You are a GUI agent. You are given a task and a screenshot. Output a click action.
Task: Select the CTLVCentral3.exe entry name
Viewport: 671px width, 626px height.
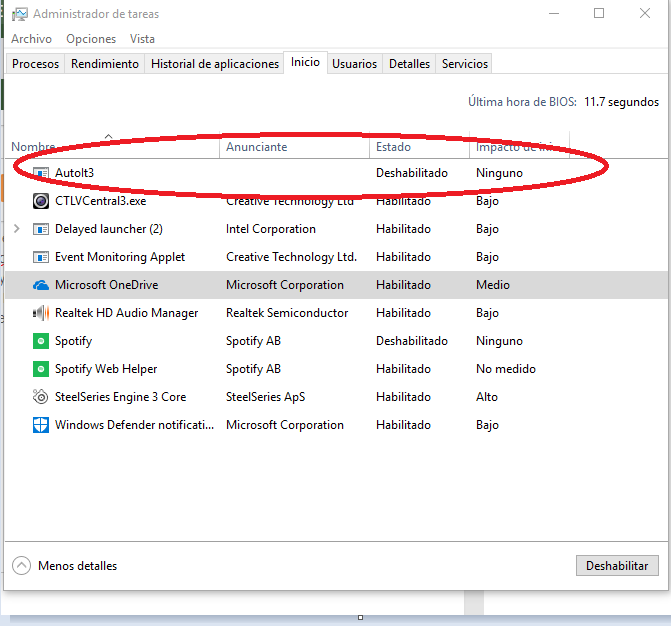101,201
